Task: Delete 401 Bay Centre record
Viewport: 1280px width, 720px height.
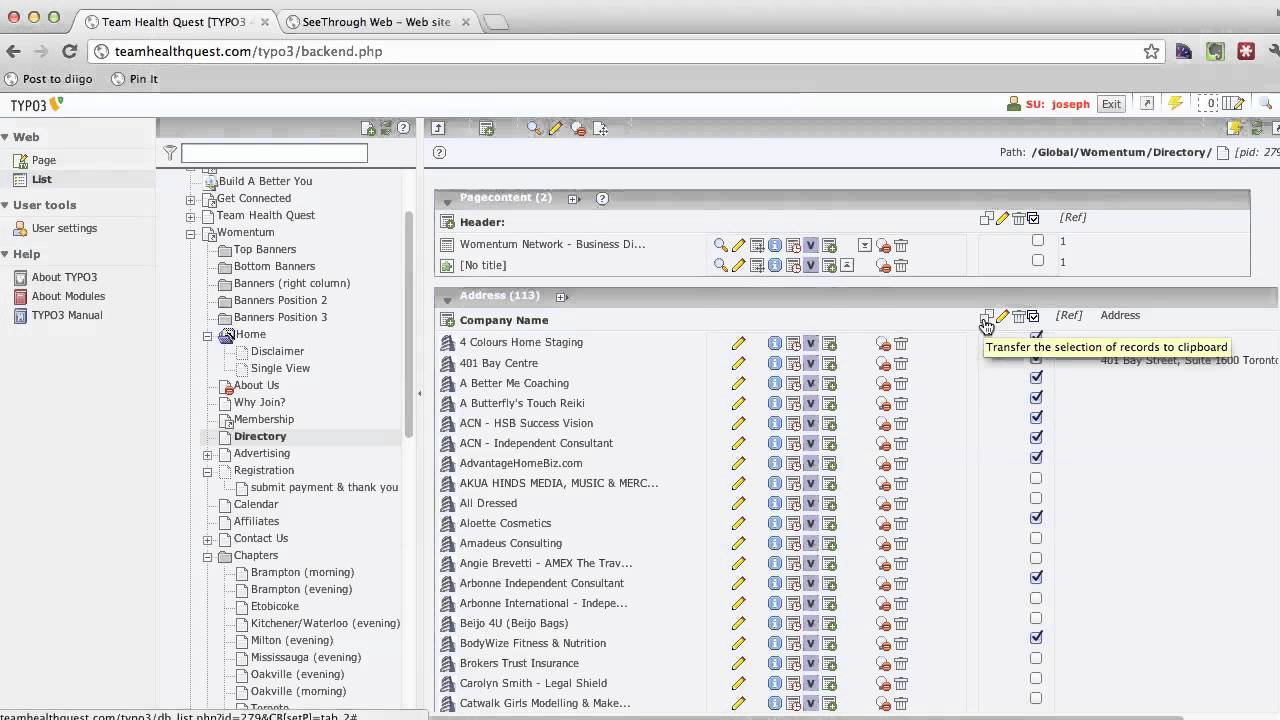Action: pyautogui.click(x=901, y=363)
